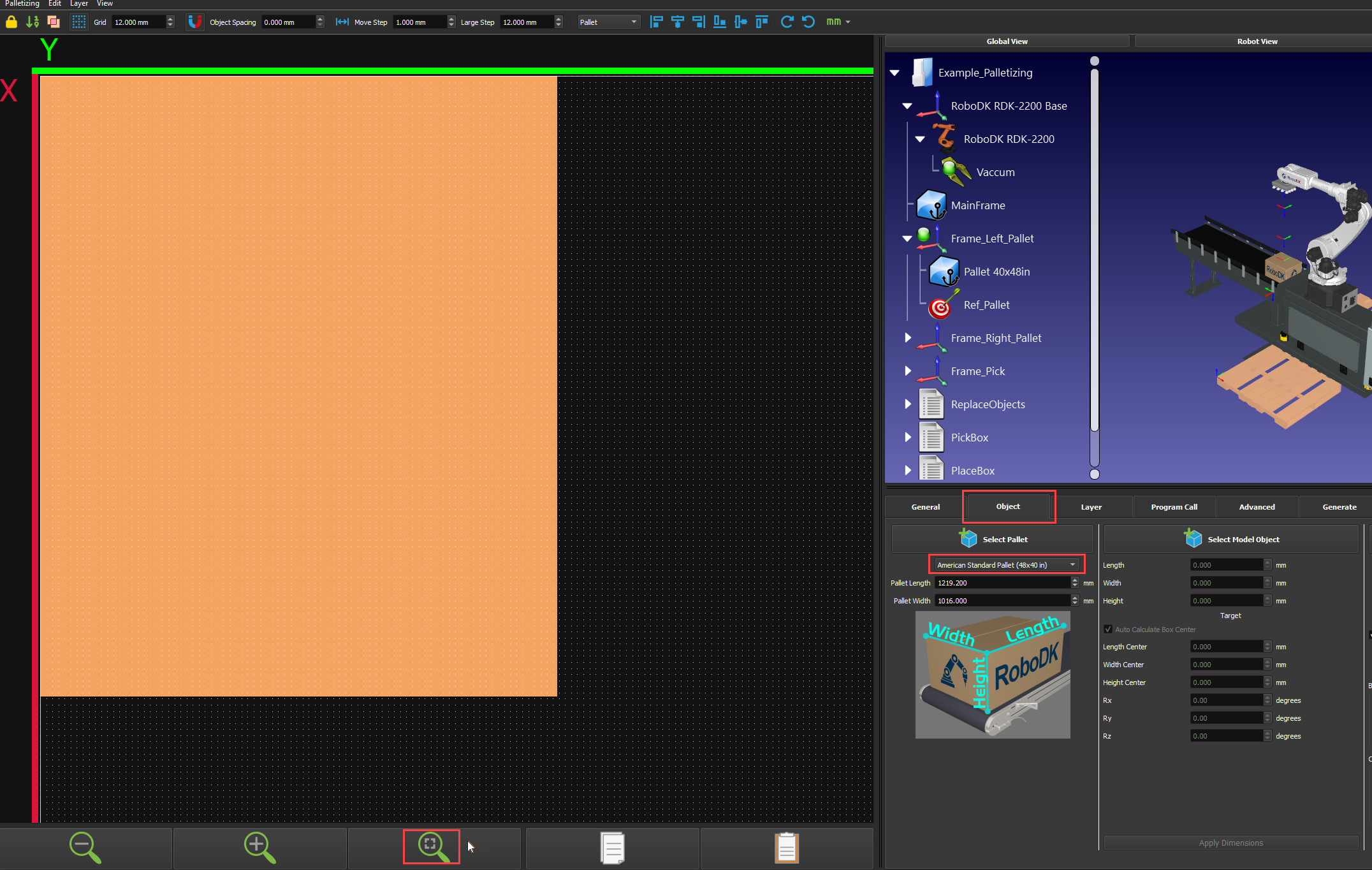
Task: Switch to the Layer tab
Action: (1091, 507)
